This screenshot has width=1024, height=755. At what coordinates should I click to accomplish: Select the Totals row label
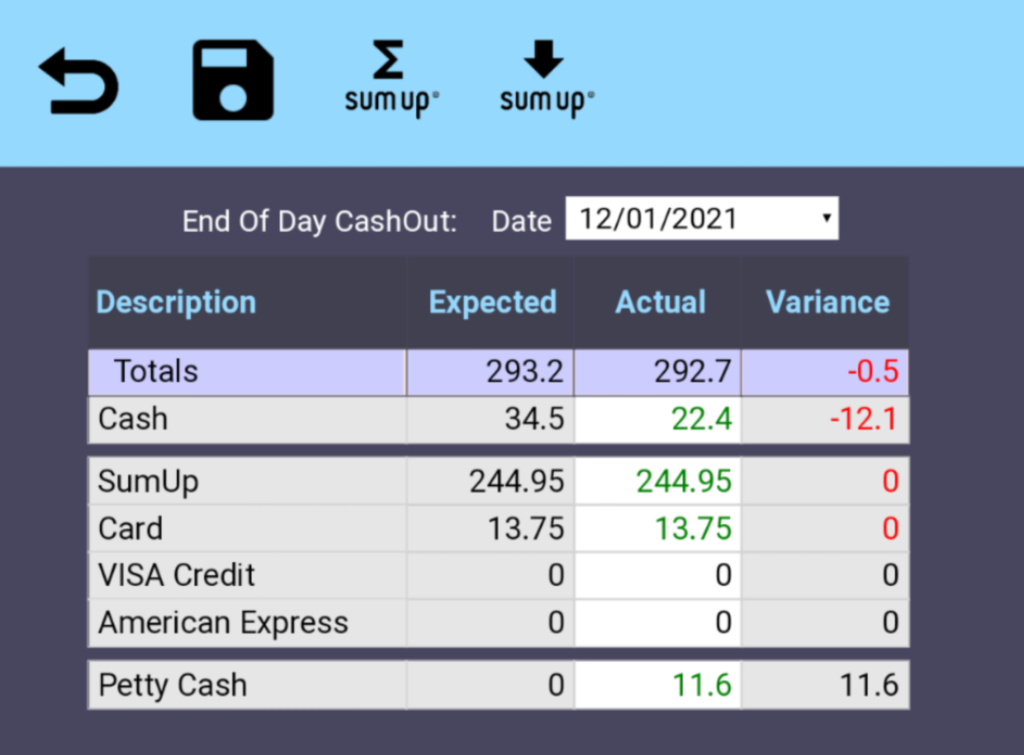click(x=156, y=372)
